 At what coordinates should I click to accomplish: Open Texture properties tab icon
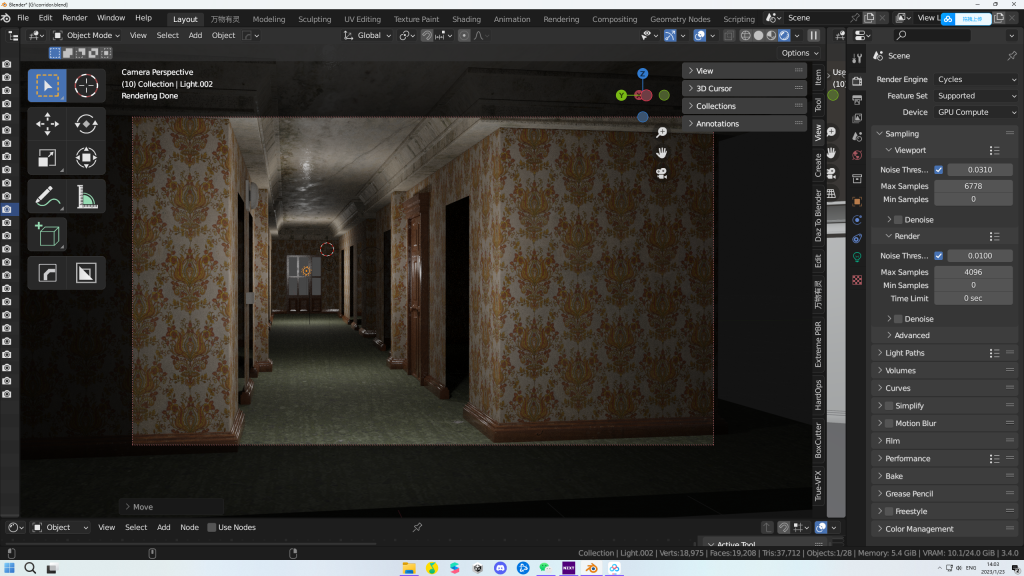[857, 280]
